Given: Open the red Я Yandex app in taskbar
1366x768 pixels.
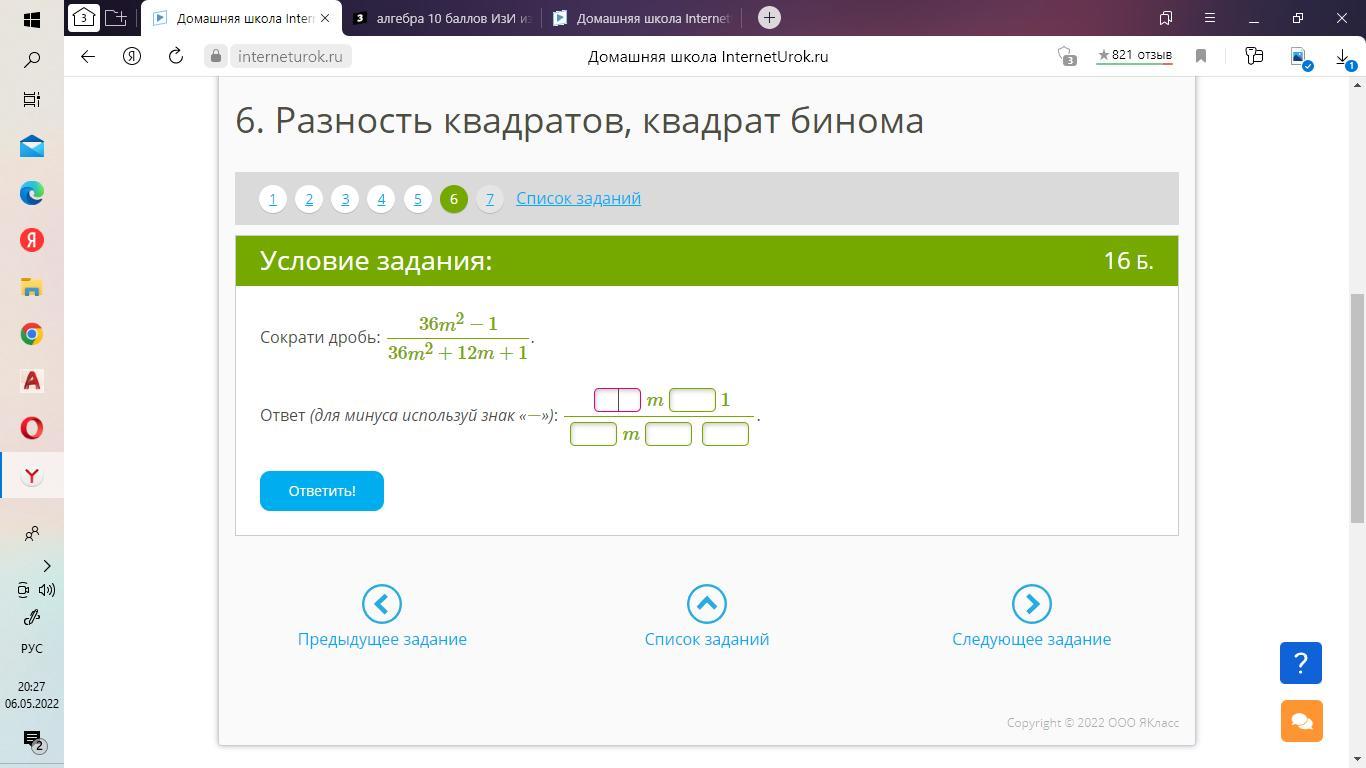Looking at the screenshot, I should tap(31, 240).
